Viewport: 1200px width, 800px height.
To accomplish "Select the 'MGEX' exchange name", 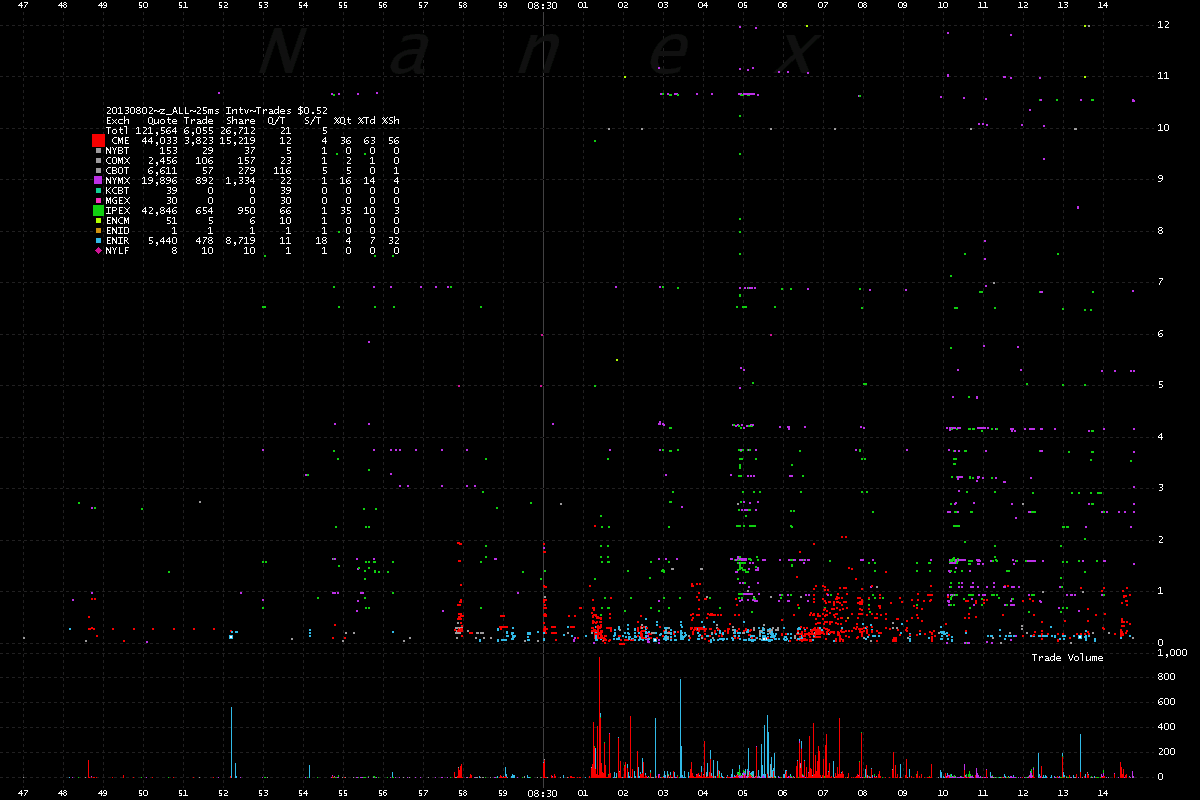I will tap(118, 200).
